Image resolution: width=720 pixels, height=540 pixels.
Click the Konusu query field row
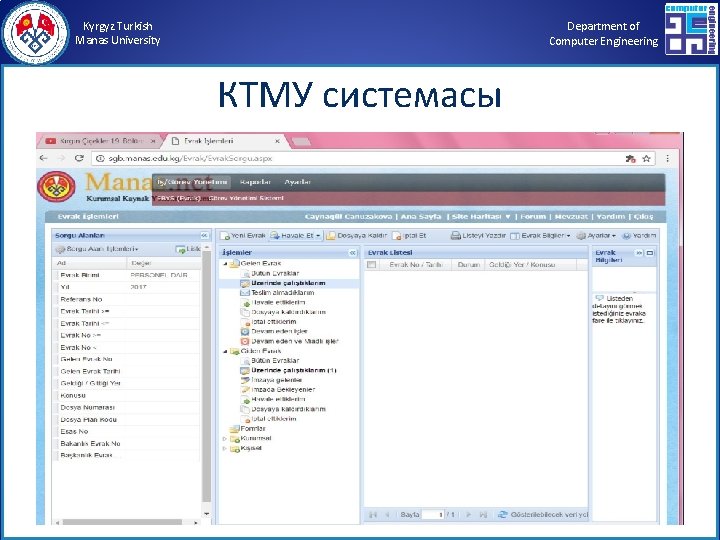[127, 395]
